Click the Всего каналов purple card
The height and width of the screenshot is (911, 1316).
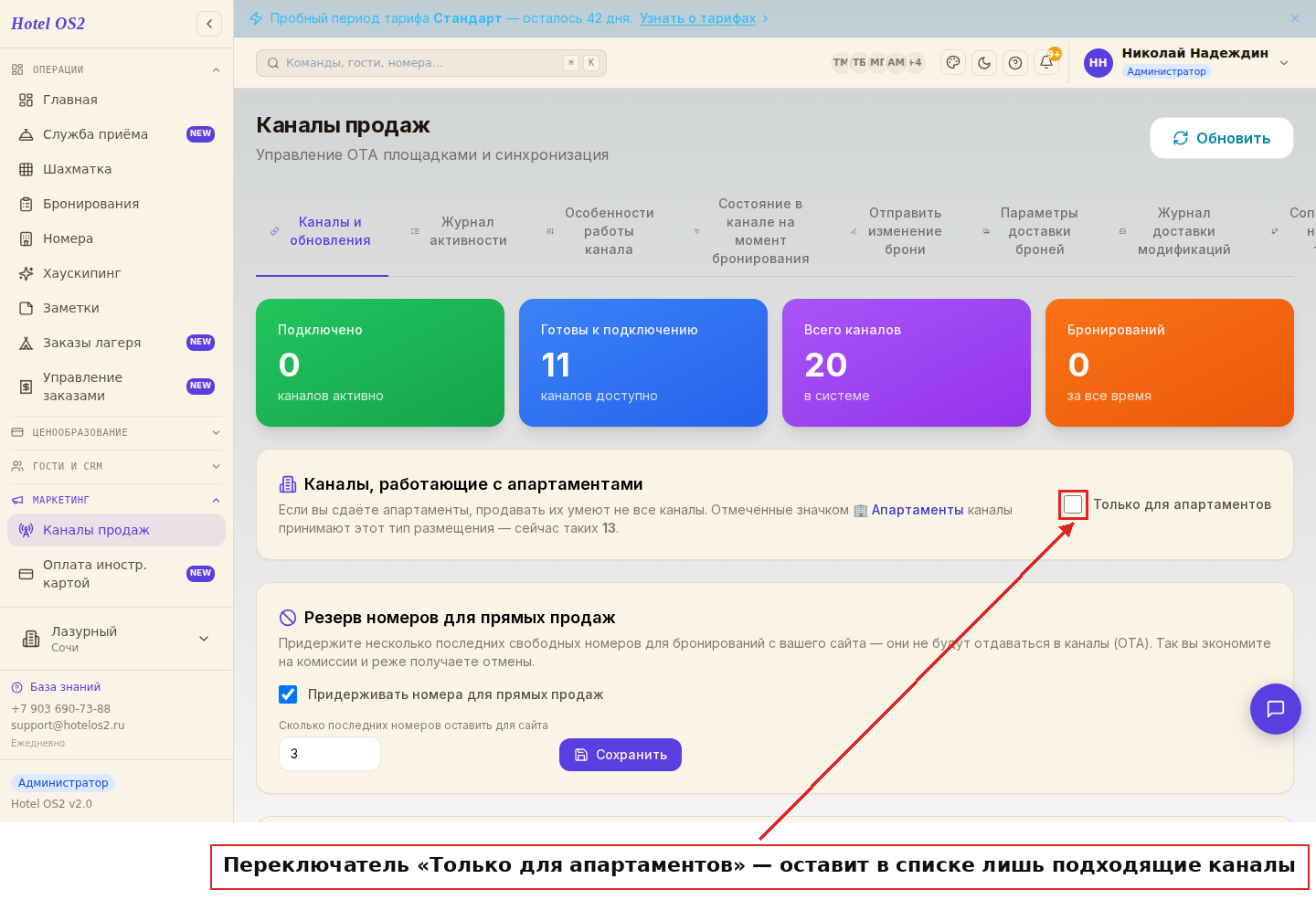click(907, 363)
